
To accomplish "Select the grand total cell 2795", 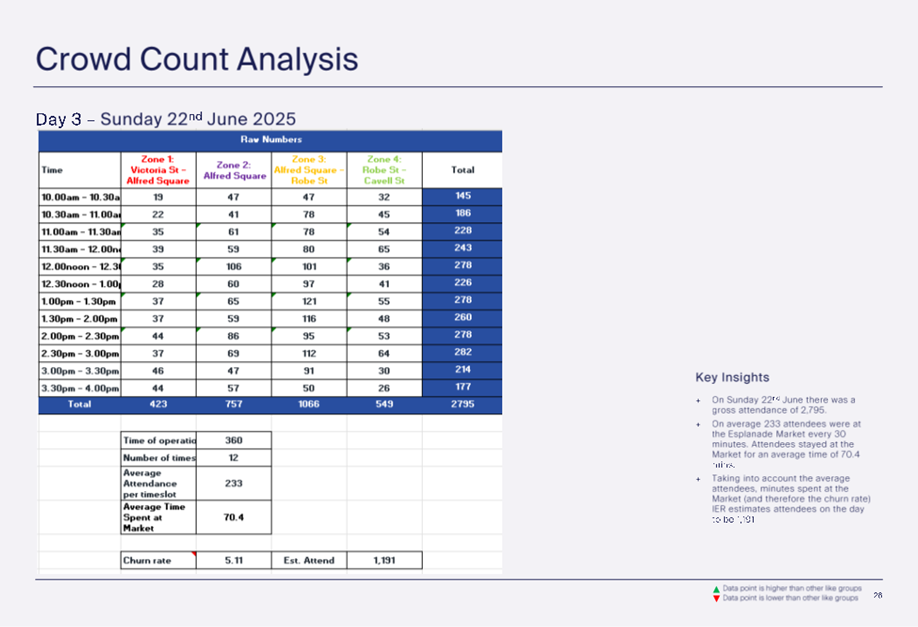I will pos(462,406).
